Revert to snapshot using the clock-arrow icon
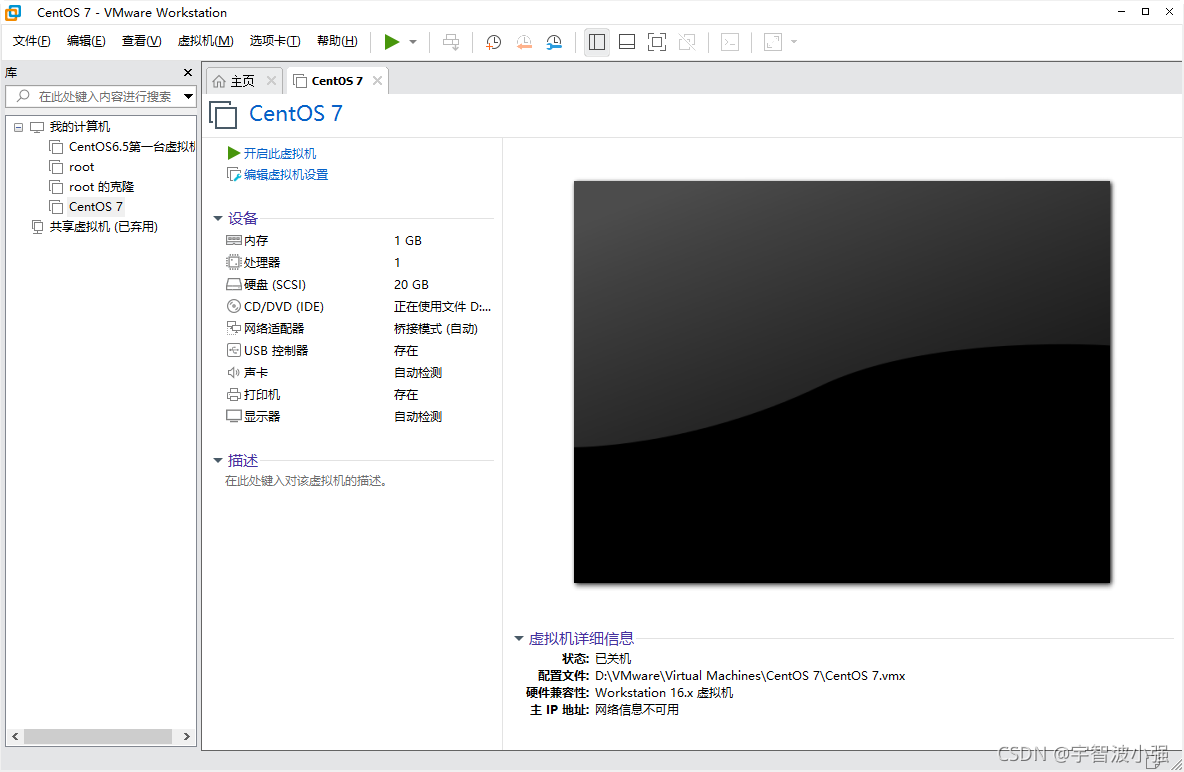This screenshot has height=772, width=1184. click(x=523, y=42)
